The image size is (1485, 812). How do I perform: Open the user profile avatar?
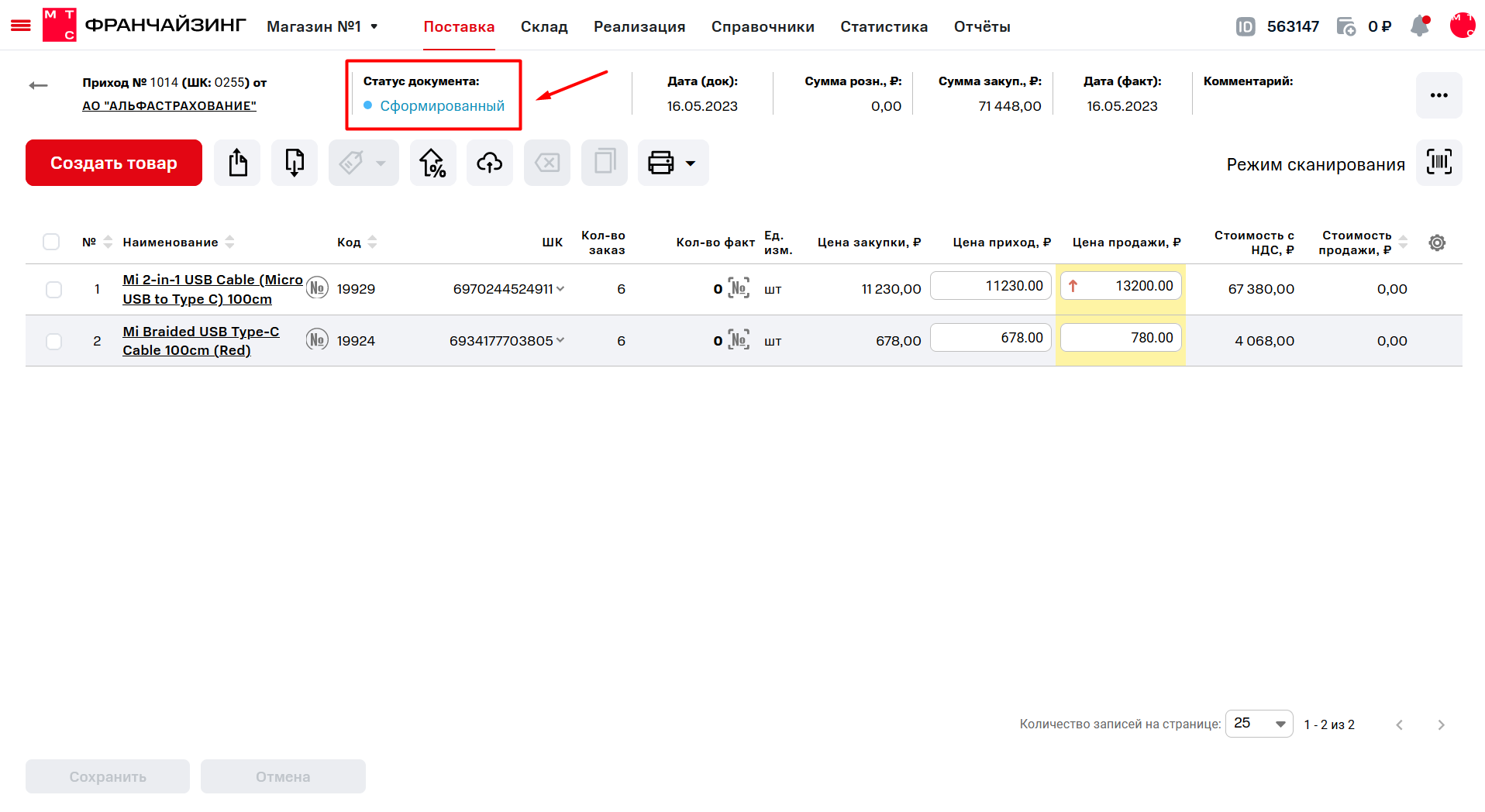click(x=1463, y=25)
